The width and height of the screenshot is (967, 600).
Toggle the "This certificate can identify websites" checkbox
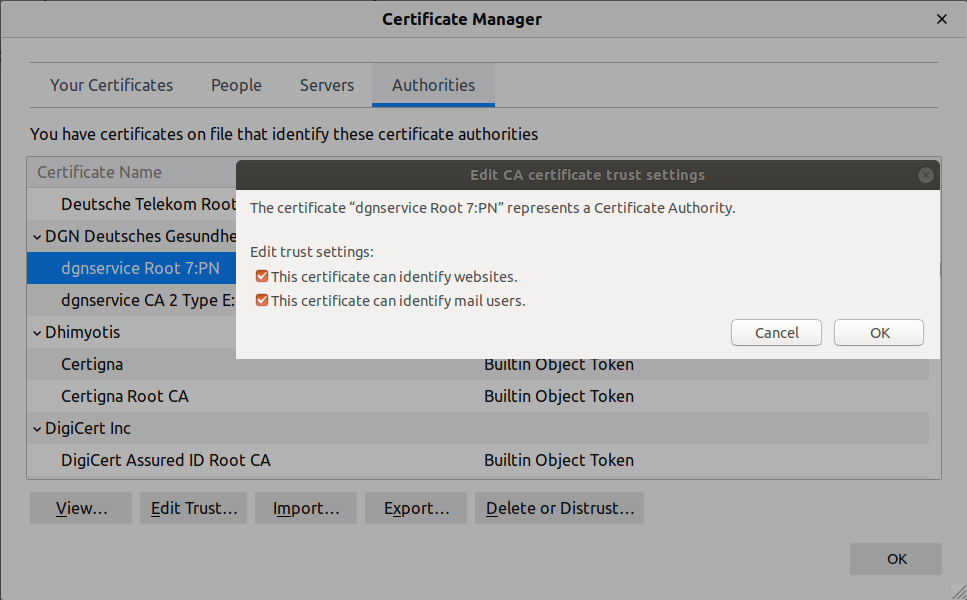(x=261, y=276)
